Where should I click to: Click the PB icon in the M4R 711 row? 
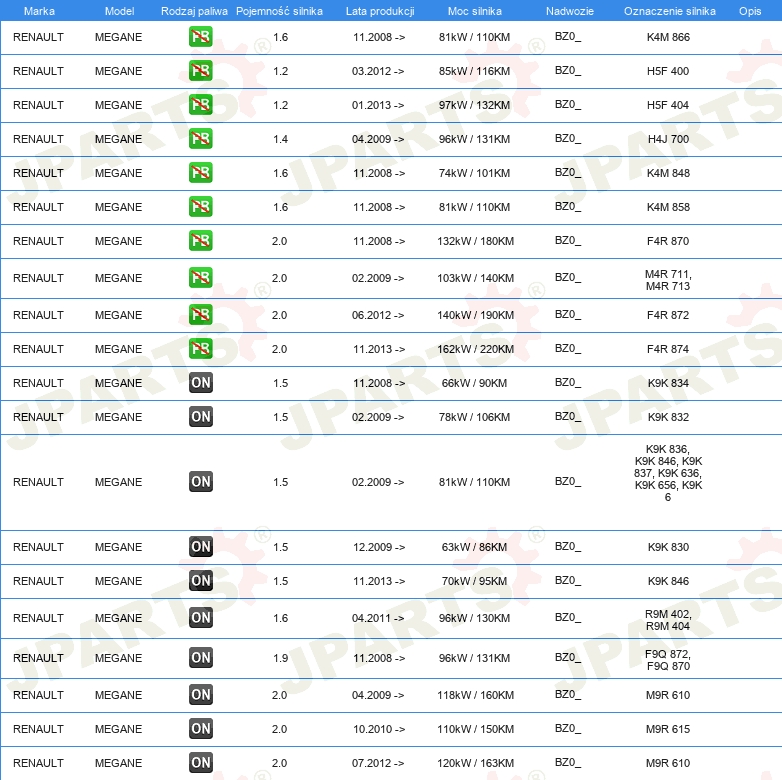click(200, 278)
